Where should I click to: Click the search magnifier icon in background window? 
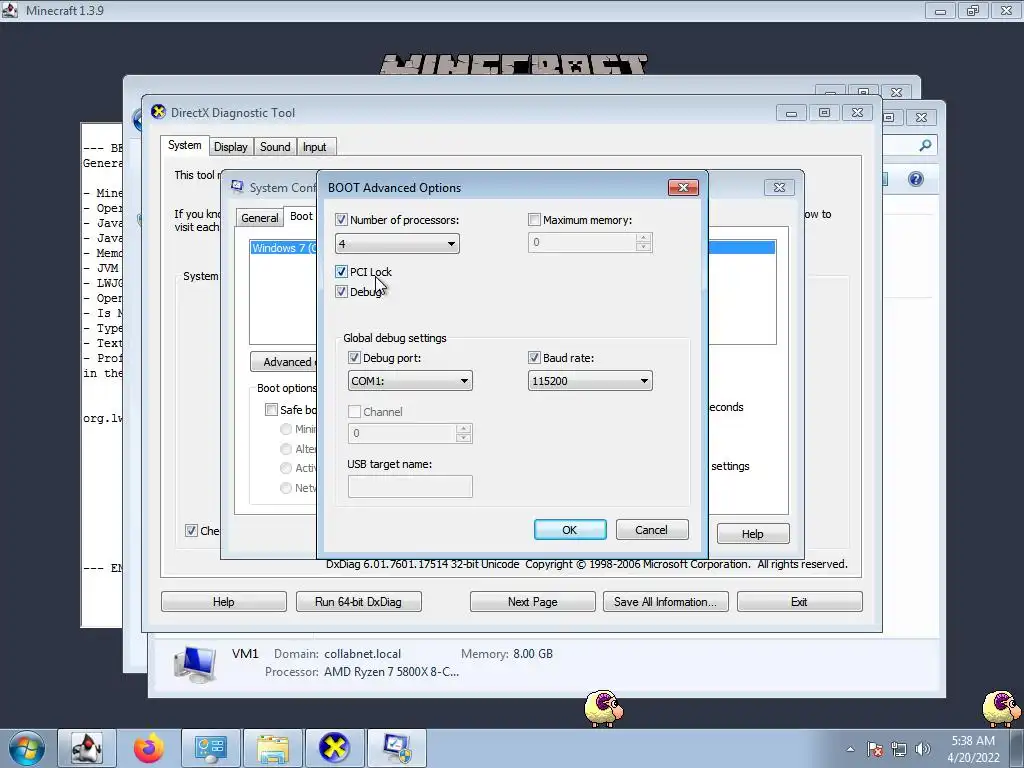(925, 146)
